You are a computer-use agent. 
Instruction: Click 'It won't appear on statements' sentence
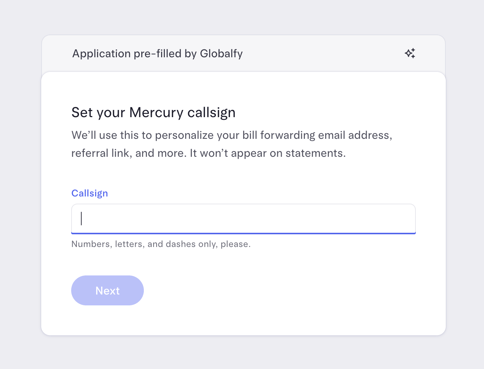coord(268,153)
